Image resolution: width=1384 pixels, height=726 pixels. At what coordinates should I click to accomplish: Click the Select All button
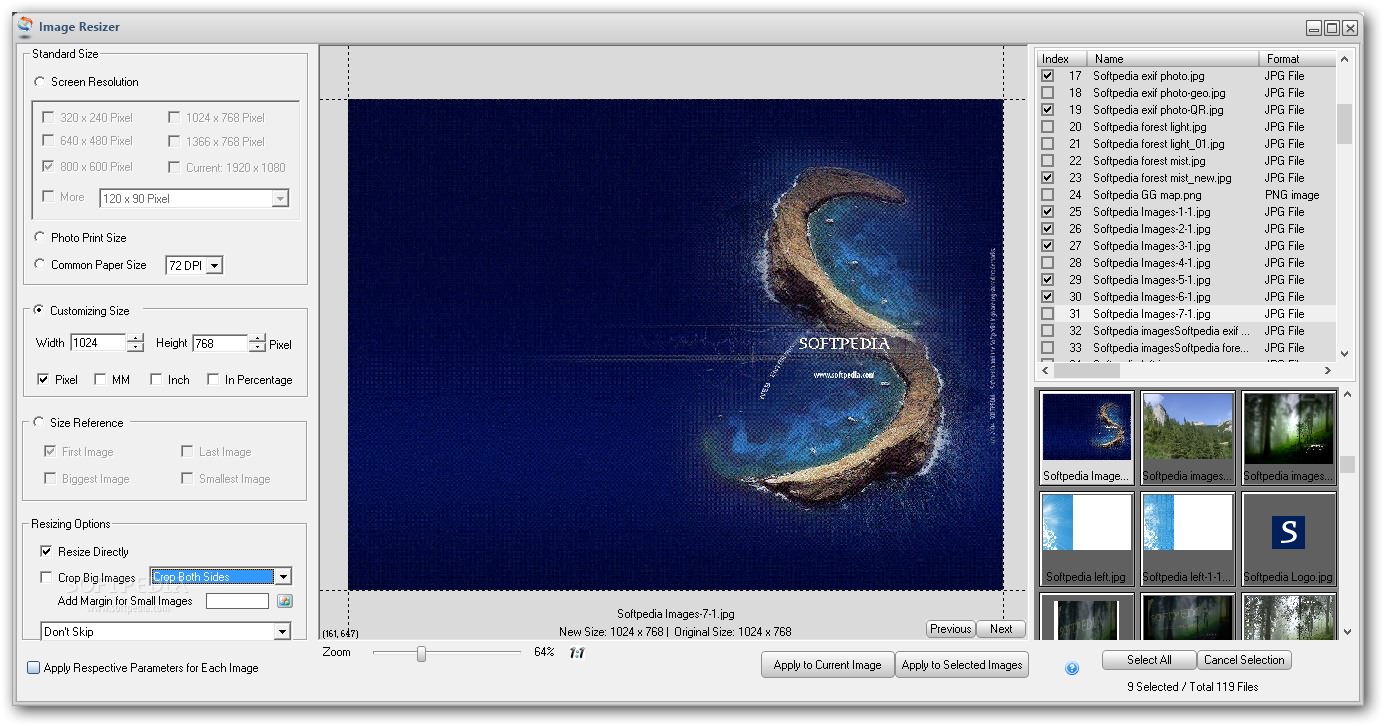point(1149,660)
